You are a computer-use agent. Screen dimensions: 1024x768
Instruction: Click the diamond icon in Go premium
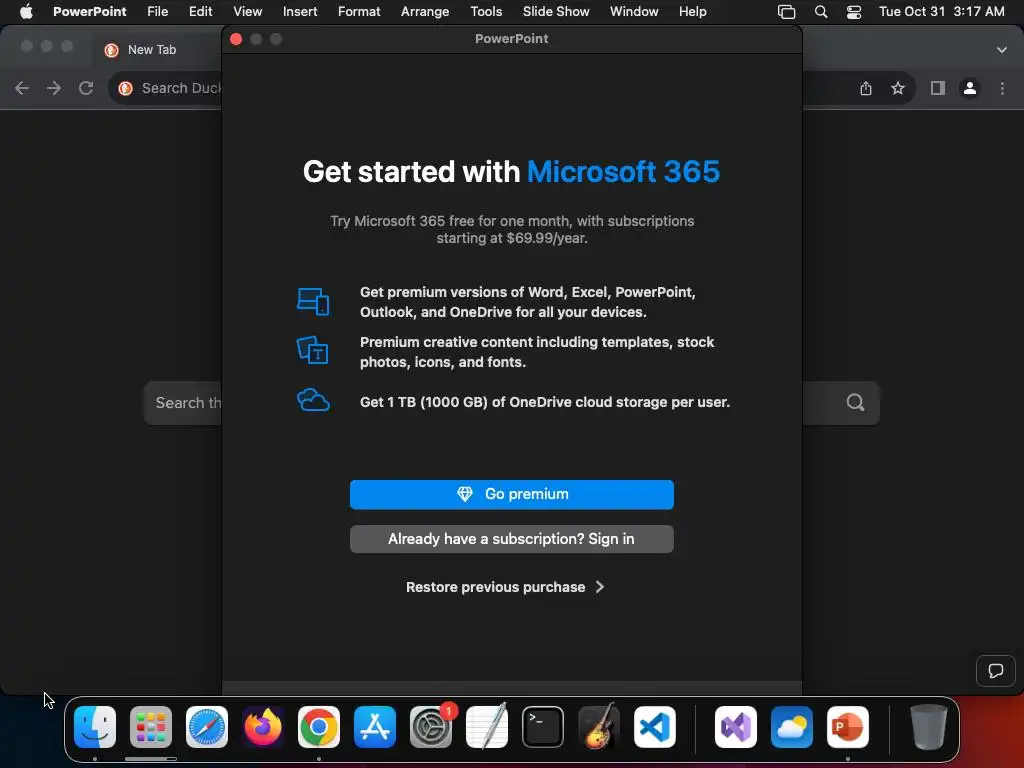[464, 494]
